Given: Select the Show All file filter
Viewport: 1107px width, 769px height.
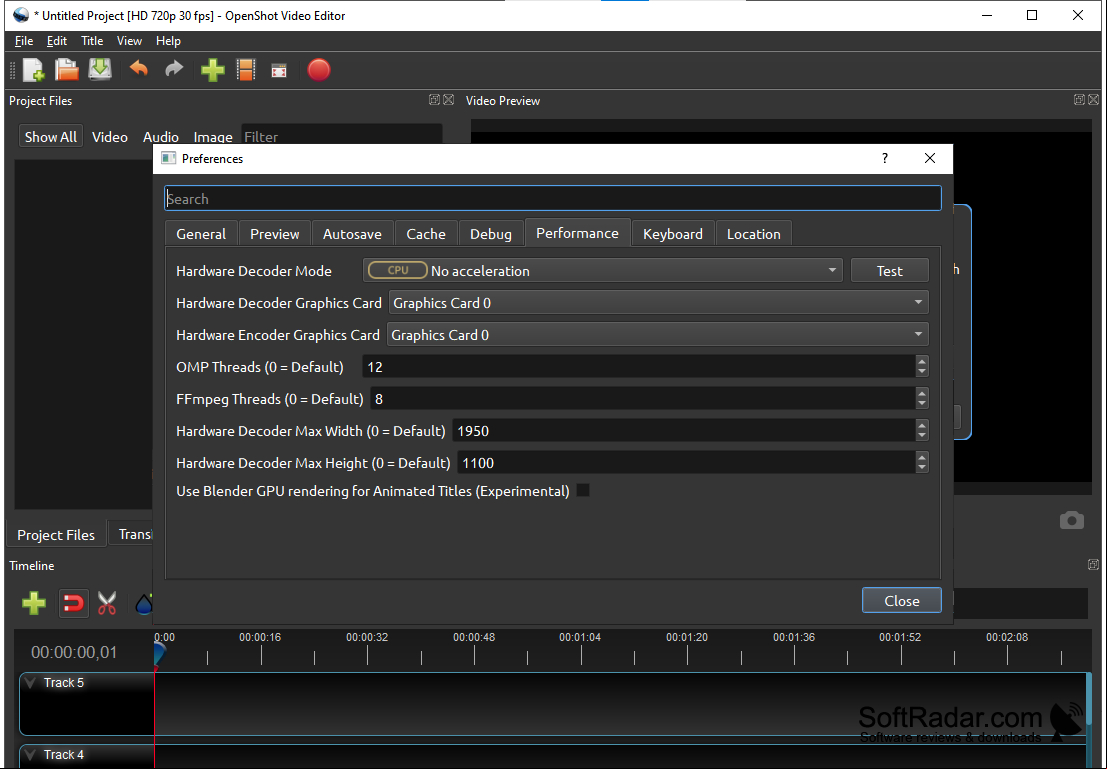Looking at the screenshot, I should coord(51,136).
